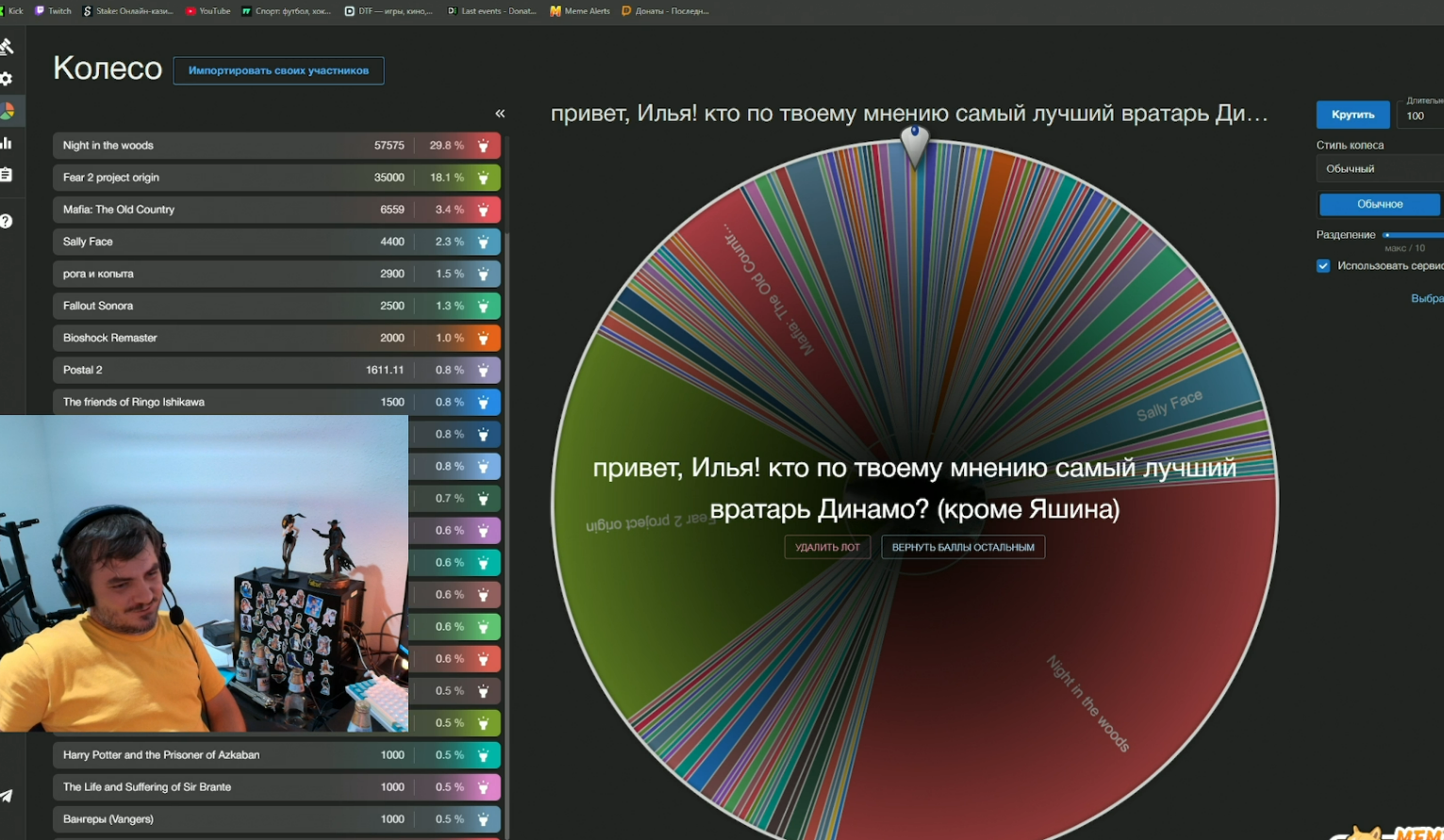
Task: Open the DTF bookmark
Action: [389, 11]
